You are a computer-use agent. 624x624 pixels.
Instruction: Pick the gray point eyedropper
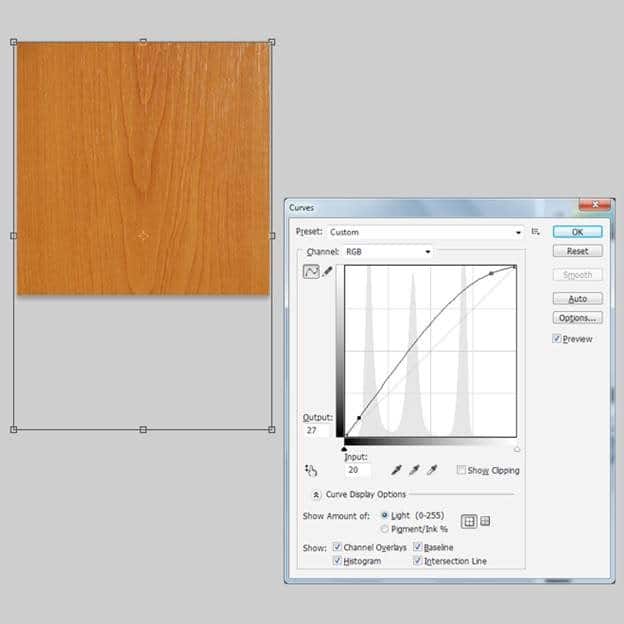click(414, 470)
